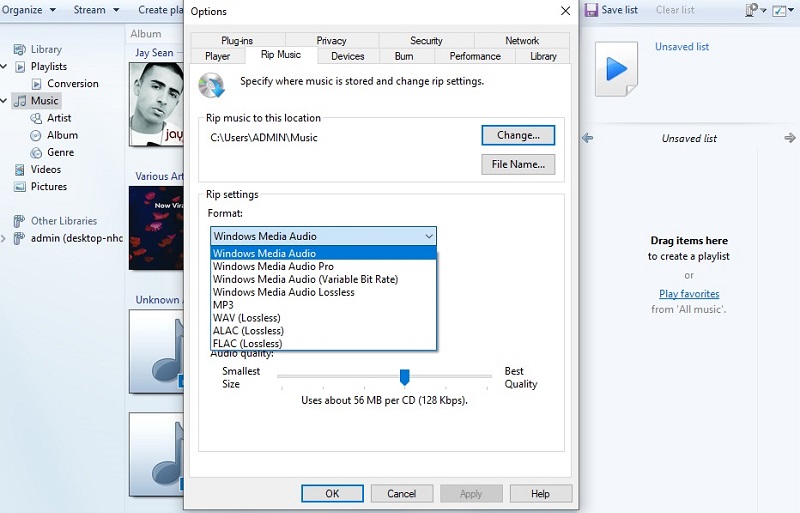Switch to the Security tab
The image size is (800, 513).
[x=427, y=40]
